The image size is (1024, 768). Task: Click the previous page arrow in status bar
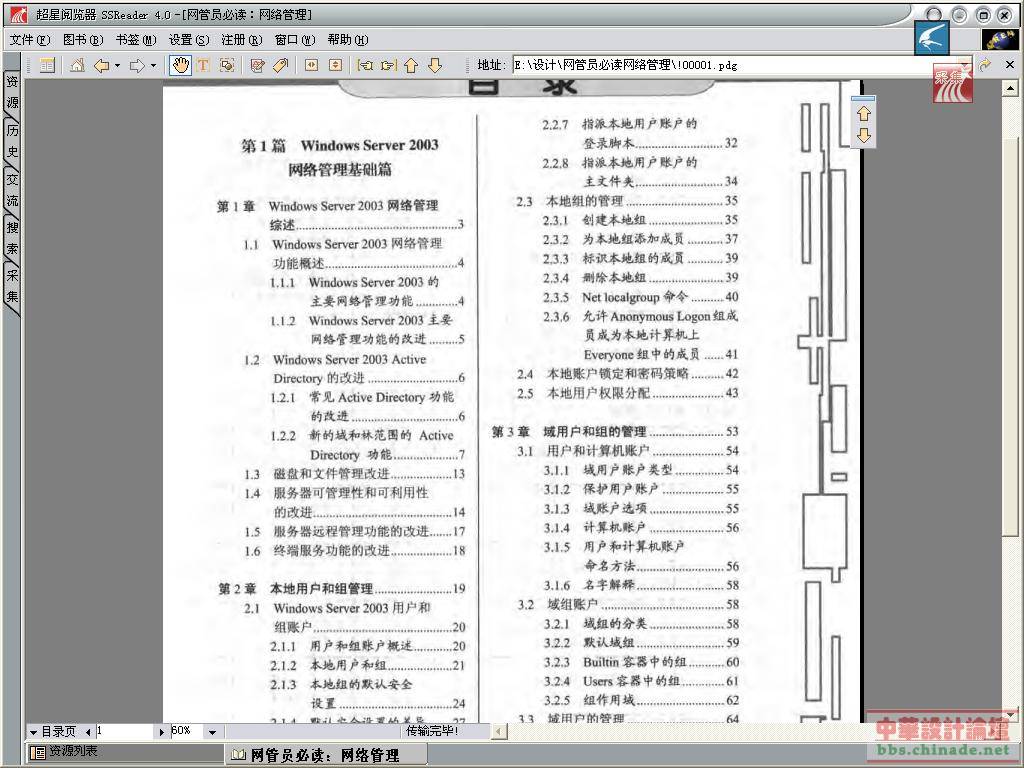tap(88, 732)
